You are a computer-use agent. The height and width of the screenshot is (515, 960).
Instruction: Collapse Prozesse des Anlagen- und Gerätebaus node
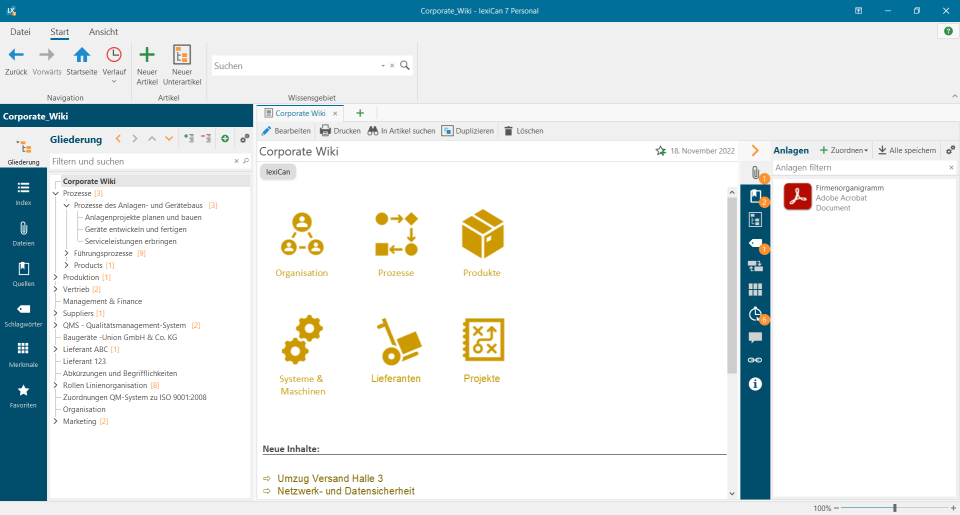(67, 206)
